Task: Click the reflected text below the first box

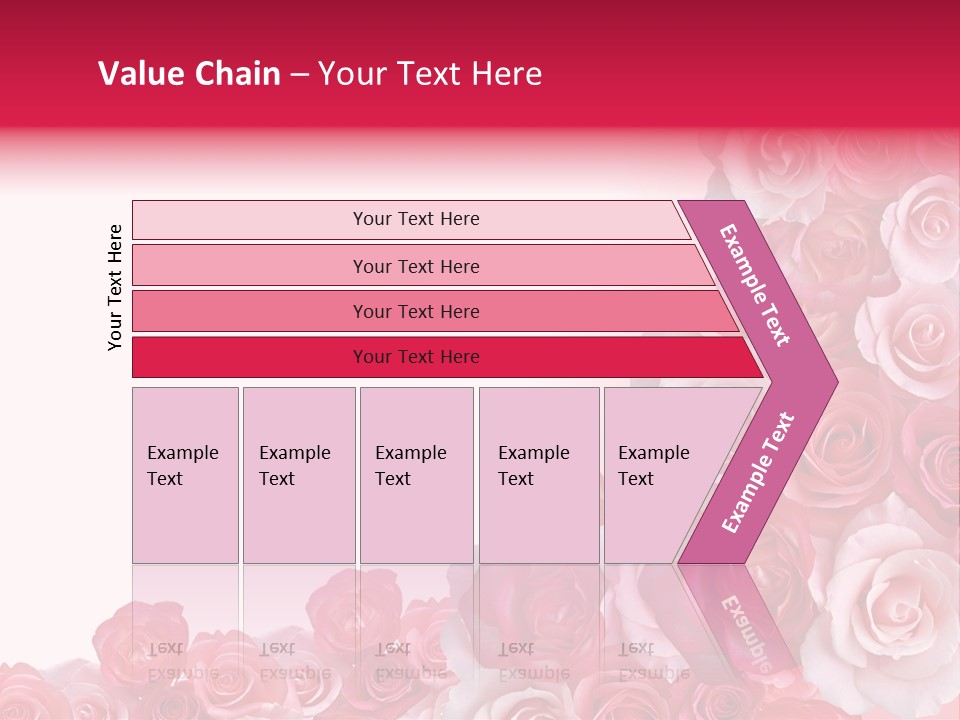Action: point(183,660)
